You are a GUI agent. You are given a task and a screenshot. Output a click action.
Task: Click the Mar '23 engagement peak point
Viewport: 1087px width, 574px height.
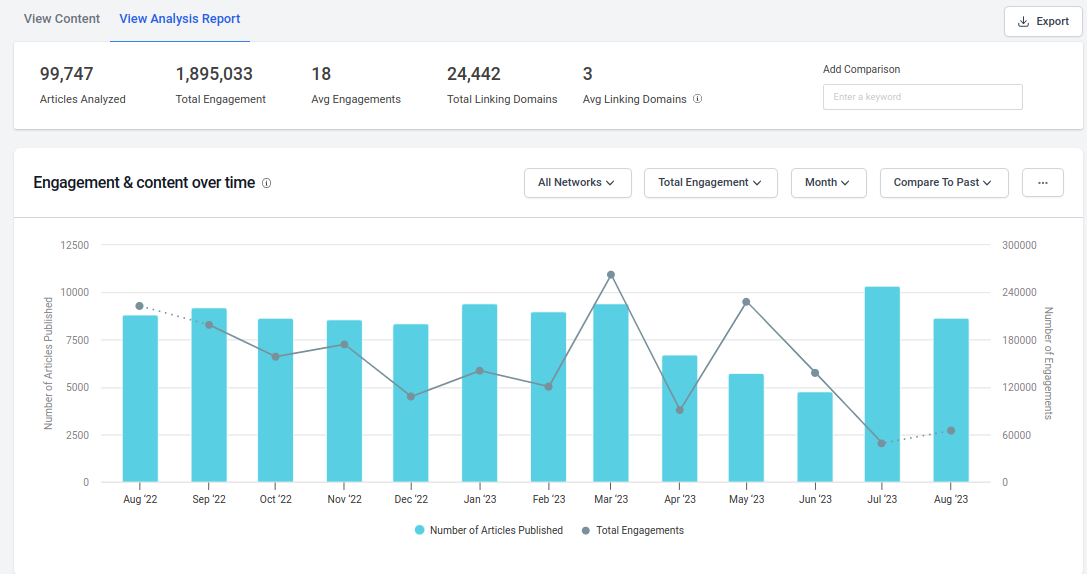coord(611,275)
